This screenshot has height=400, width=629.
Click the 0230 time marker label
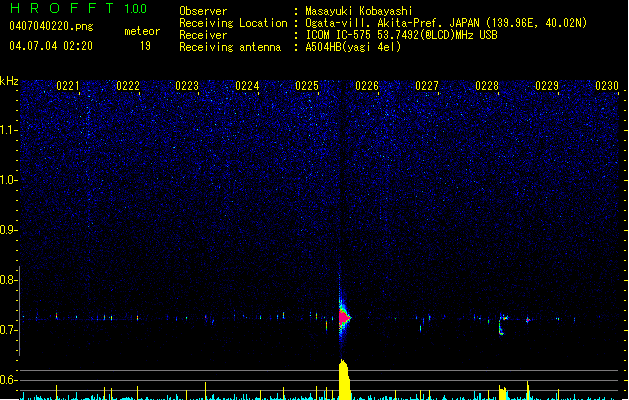coord(607,86)
